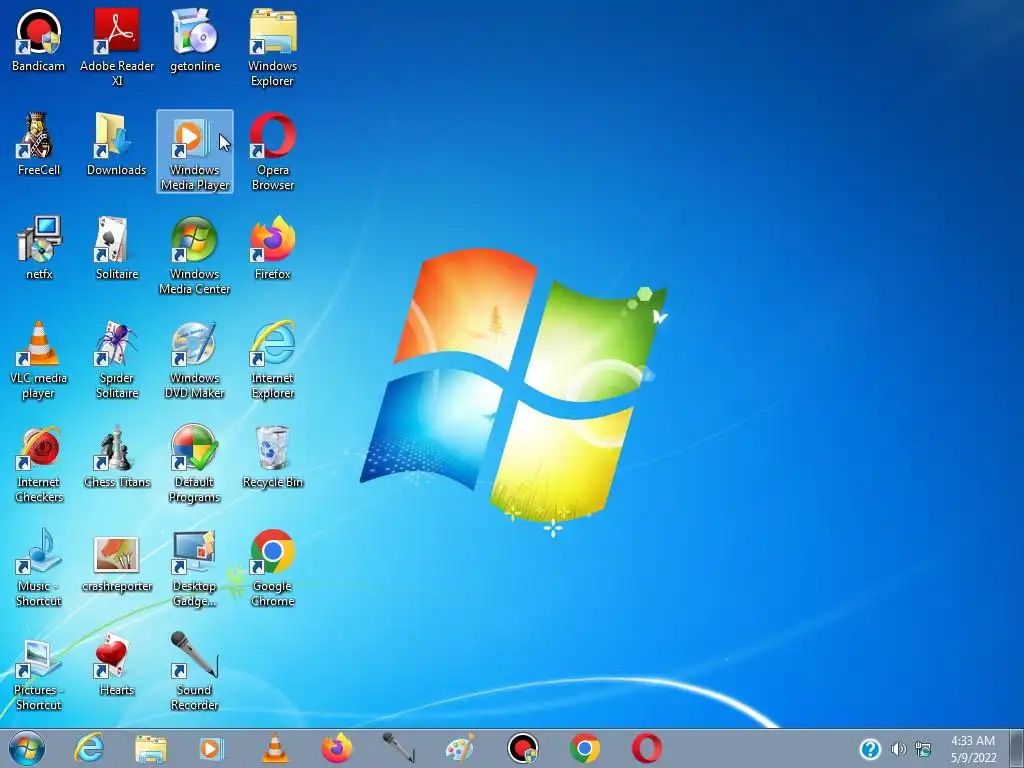The image size is (1024, 768).
Task: Open the network tray icon
Action: tap(923, 749)
